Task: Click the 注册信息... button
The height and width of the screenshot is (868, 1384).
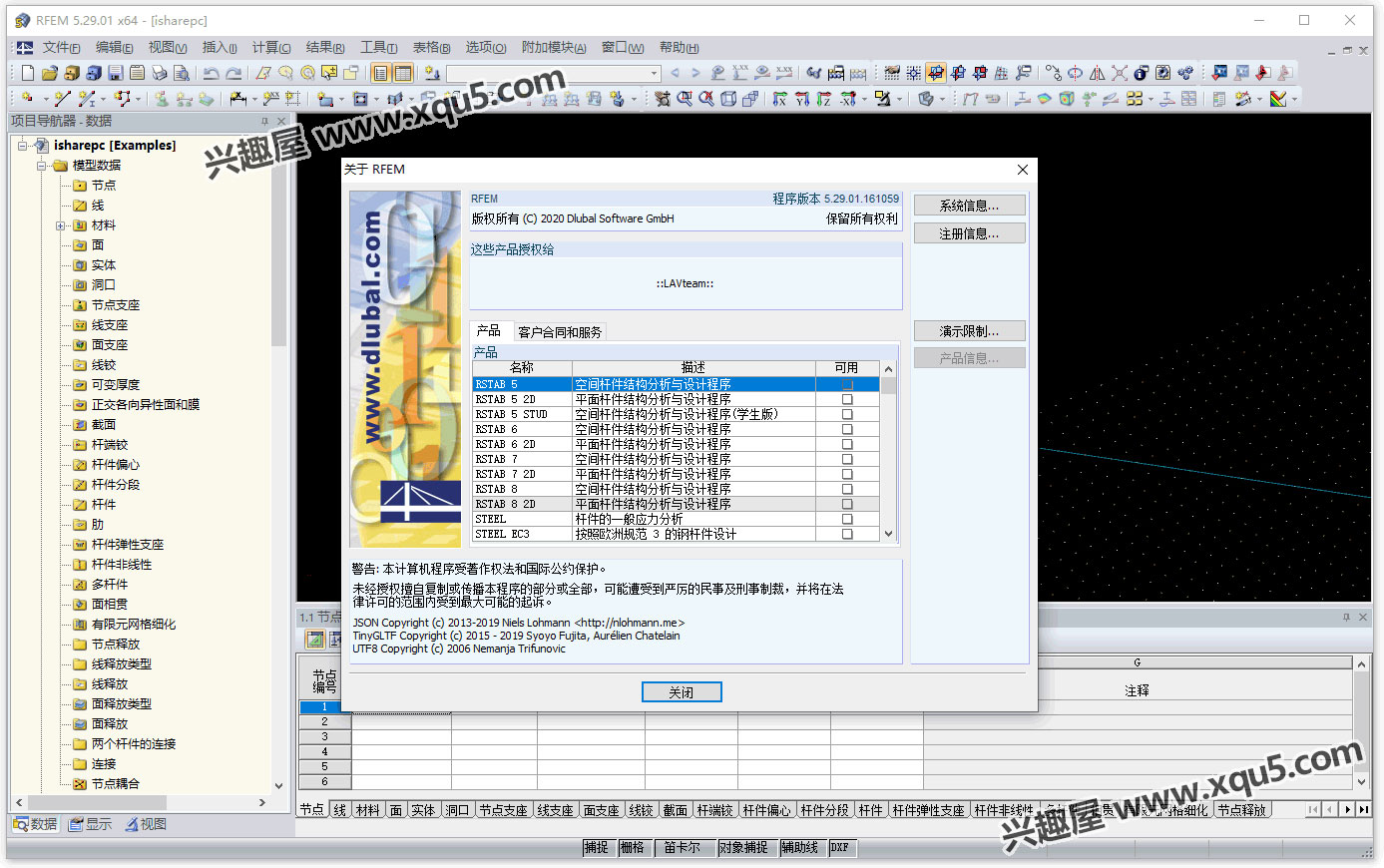Action: pyautogui.click(x=969, y=233)
